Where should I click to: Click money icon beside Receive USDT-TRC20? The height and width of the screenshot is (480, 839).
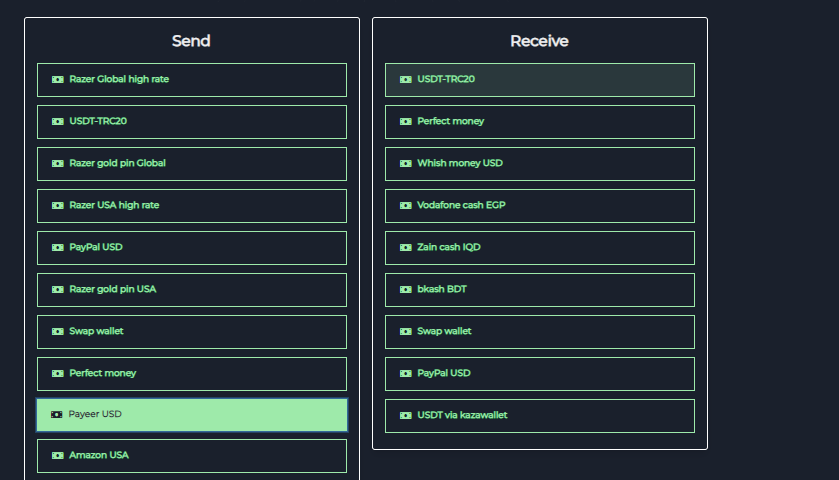pyautogui.click(x=406, y=80)
